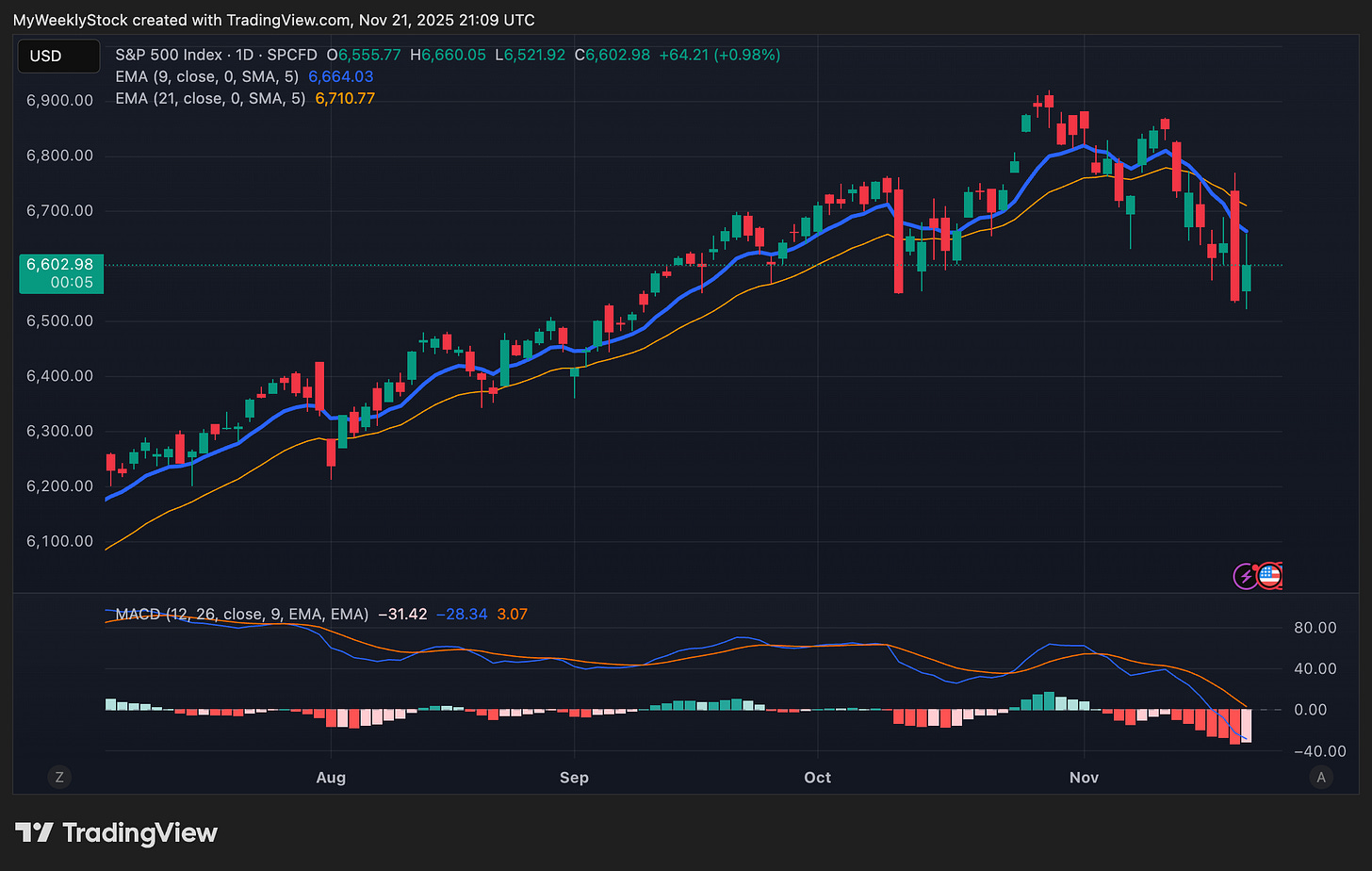The height and width of the screenshot is (871, 1372).
Task: Click the close price C6,602.98 in the header
Action: pyautogui.click(x=612, y=56)
